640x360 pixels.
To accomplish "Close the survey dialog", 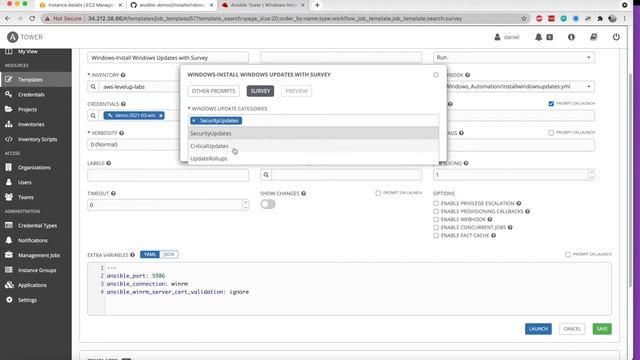I will pyautogui.click(x=436, y=75).
